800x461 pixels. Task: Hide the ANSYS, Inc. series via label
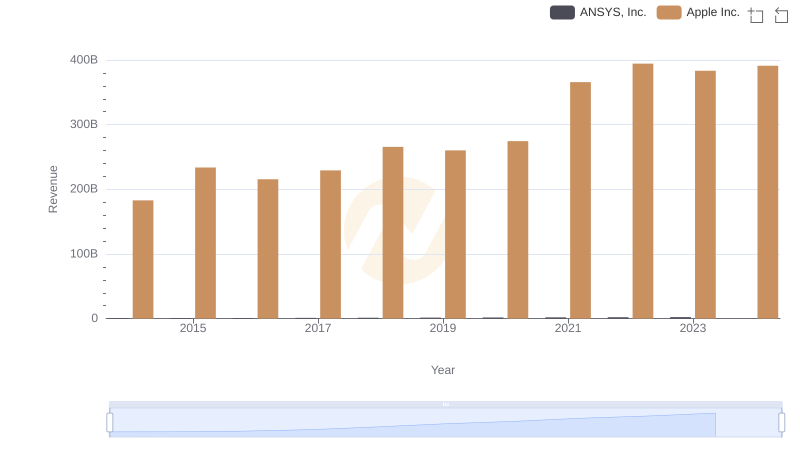(612, 13)
